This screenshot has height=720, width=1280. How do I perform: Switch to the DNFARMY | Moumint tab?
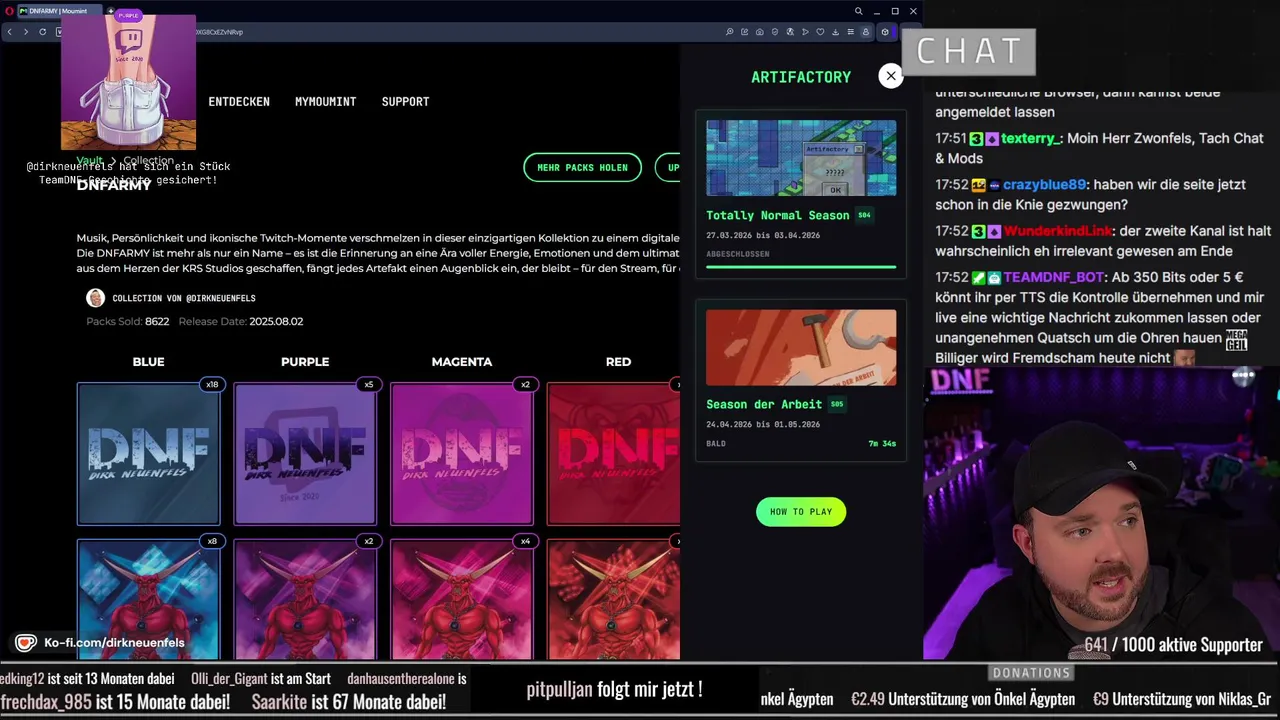(60, 11)
